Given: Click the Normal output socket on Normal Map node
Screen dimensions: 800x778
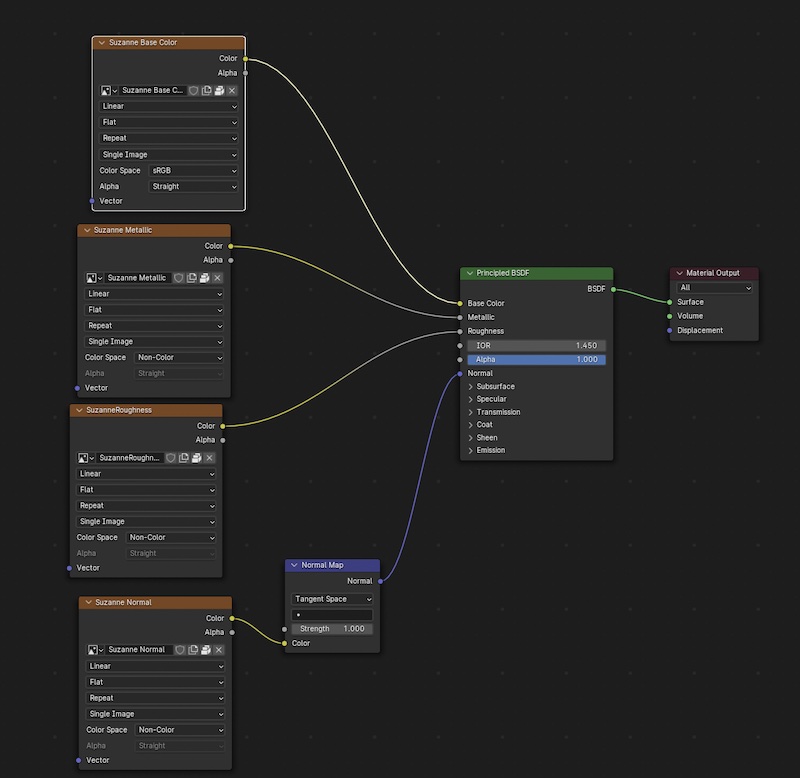Looking at the screenshot, I should pos(381,581).
